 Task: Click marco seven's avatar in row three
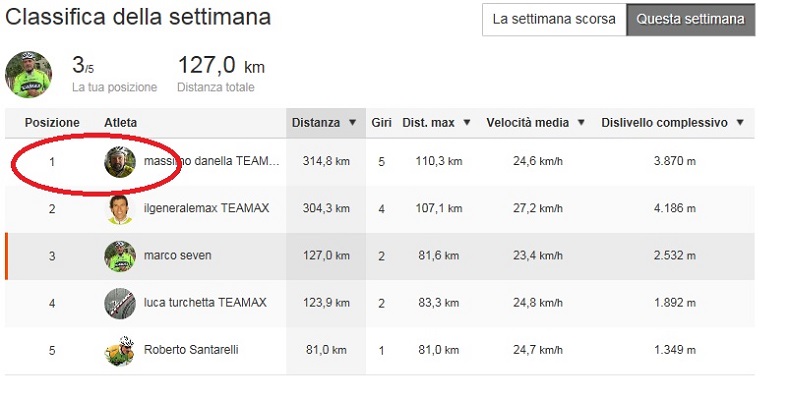click(x=120, y=256)
